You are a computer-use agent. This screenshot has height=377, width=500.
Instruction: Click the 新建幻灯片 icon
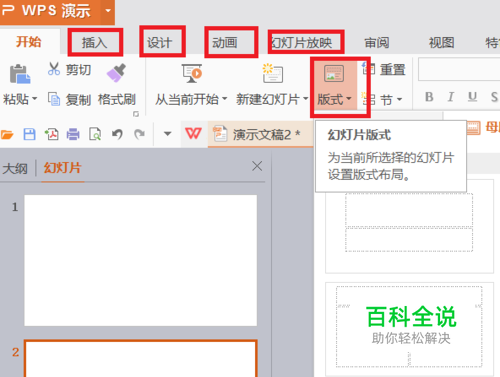[x=273, y=73]
